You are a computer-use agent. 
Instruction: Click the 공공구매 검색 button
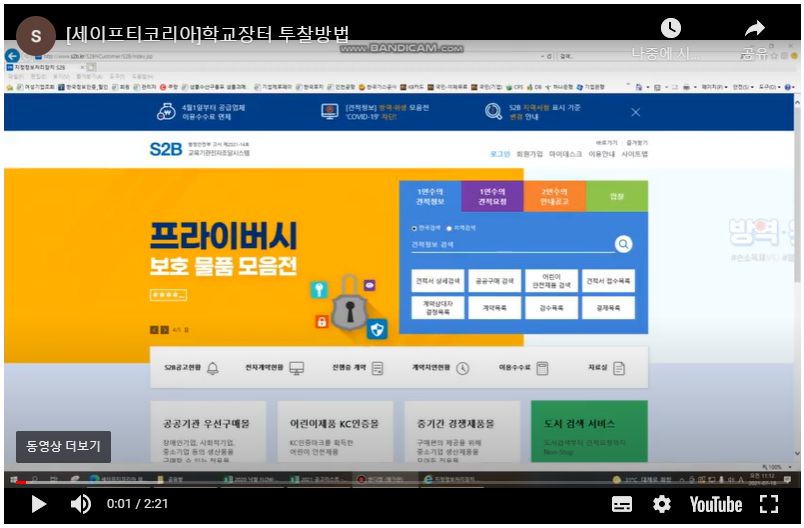tap(494, 280)
